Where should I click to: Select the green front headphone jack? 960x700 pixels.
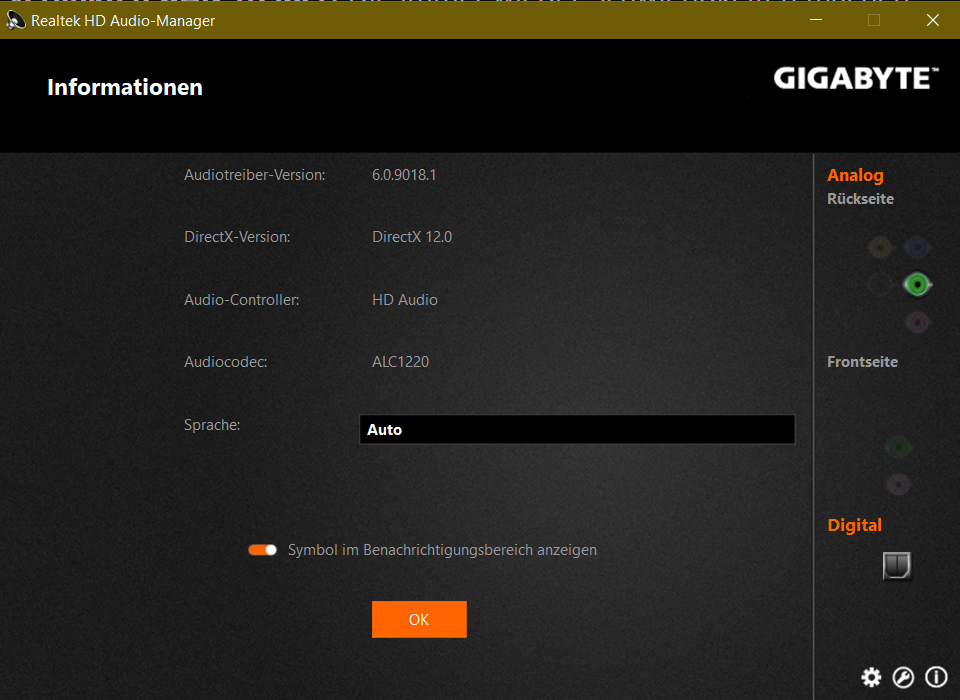[898, 448]
